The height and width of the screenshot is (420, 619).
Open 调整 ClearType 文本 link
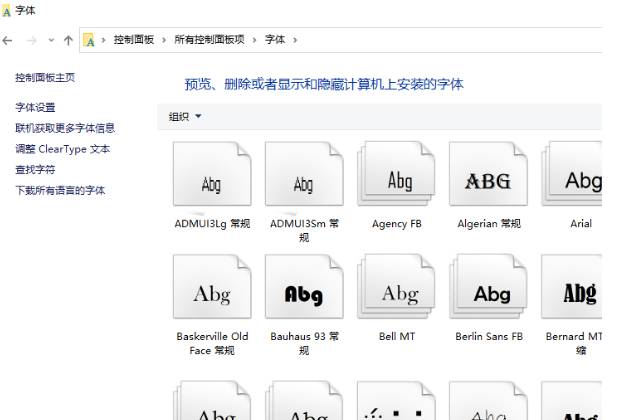pyautogui.click(x=62, y=149)
